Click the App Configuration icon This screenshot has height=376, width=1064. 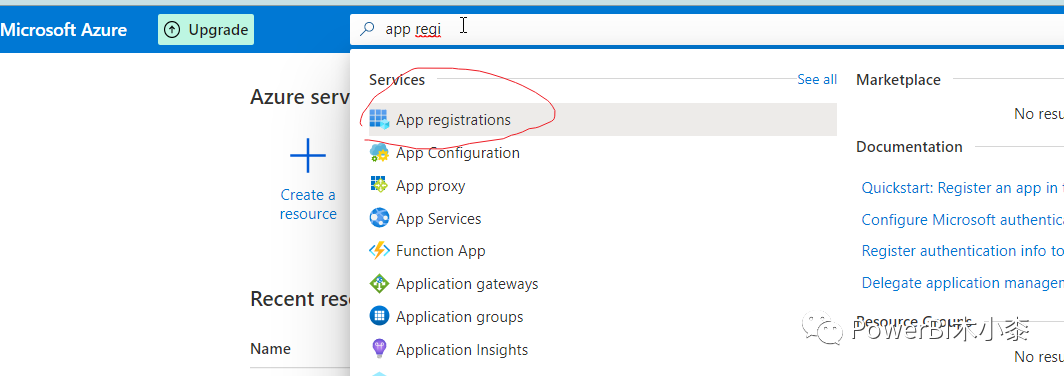point(379,153)
